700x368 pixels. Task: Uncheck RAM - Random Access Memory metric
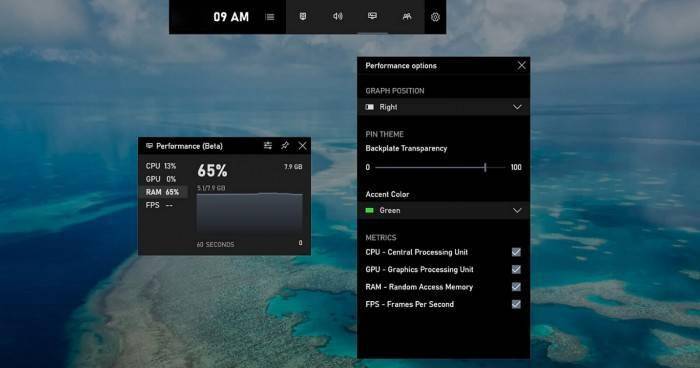pyautogui.click(x=516, y=287)
